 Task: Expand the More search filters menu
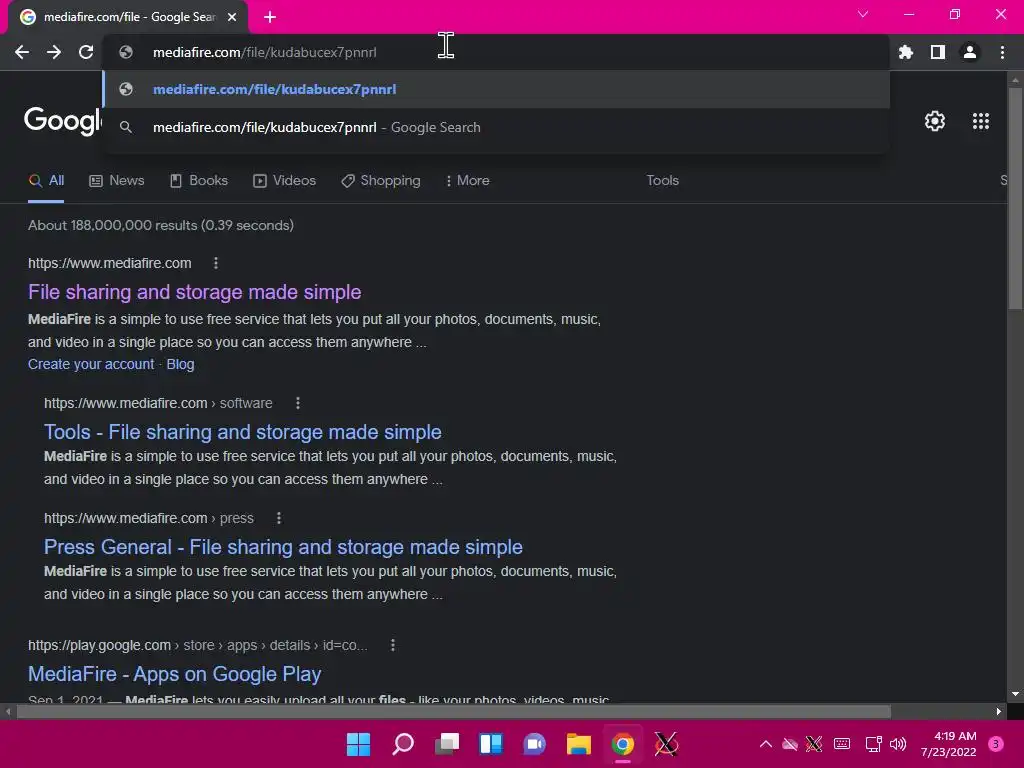pos(468,180)
